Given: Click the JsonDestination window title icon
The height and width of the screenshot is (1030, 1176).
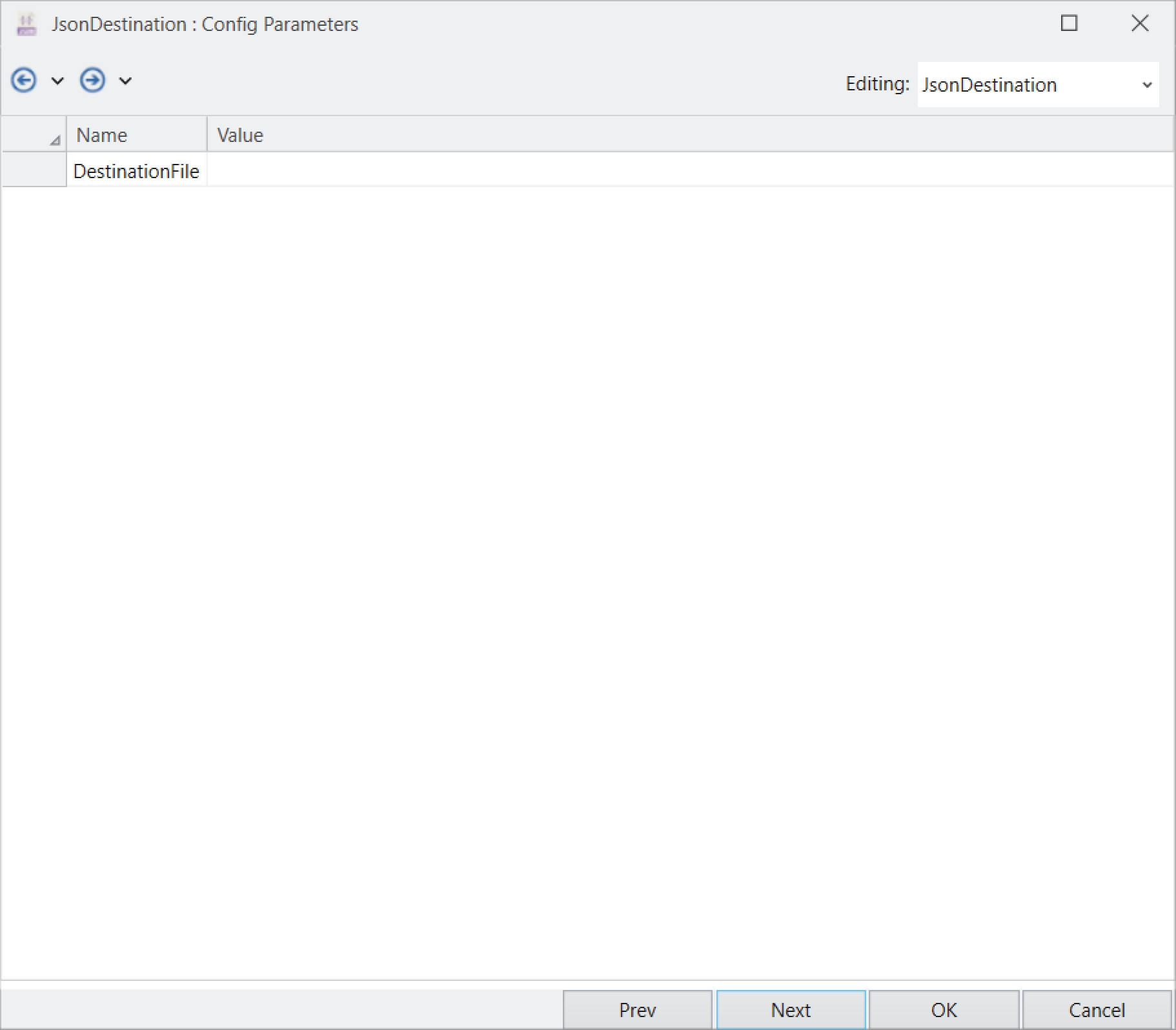Looking at the screenshot, I should (26, 25).
